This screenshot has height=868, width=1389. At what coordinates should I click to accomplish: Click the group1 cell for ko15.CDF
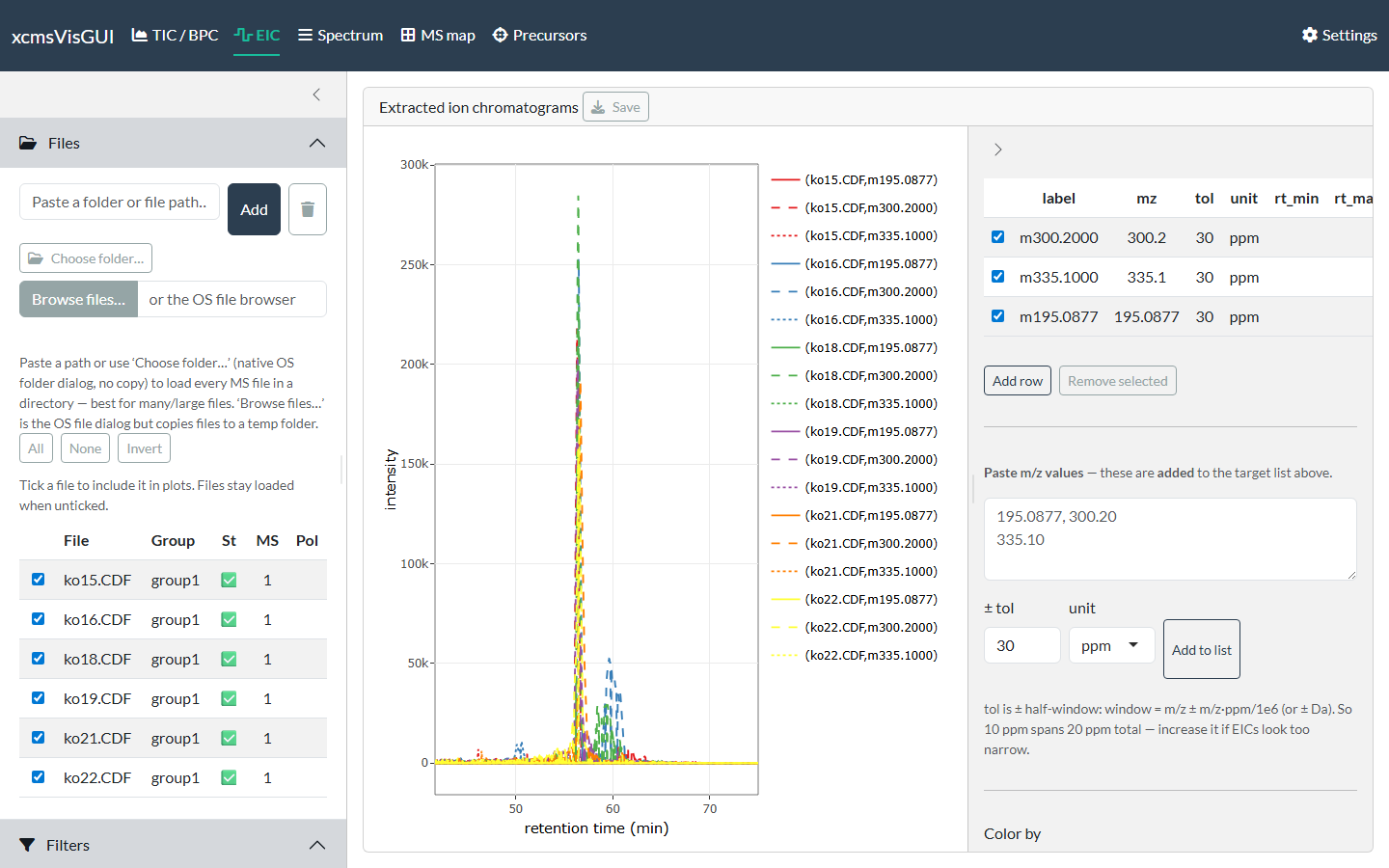pos(175,580)
